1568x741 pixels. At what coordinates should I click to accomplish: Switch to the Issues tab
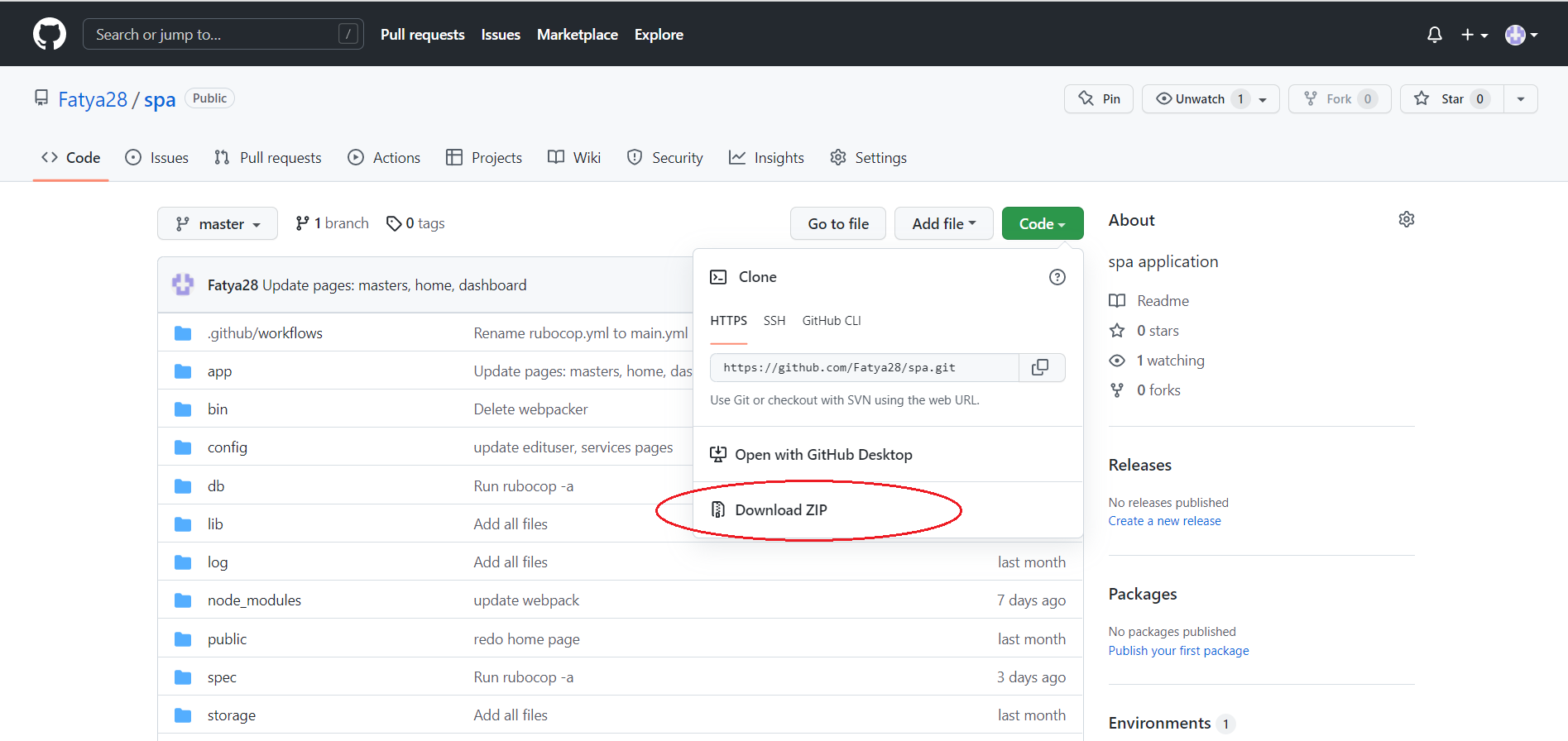(x=157, y=157)
